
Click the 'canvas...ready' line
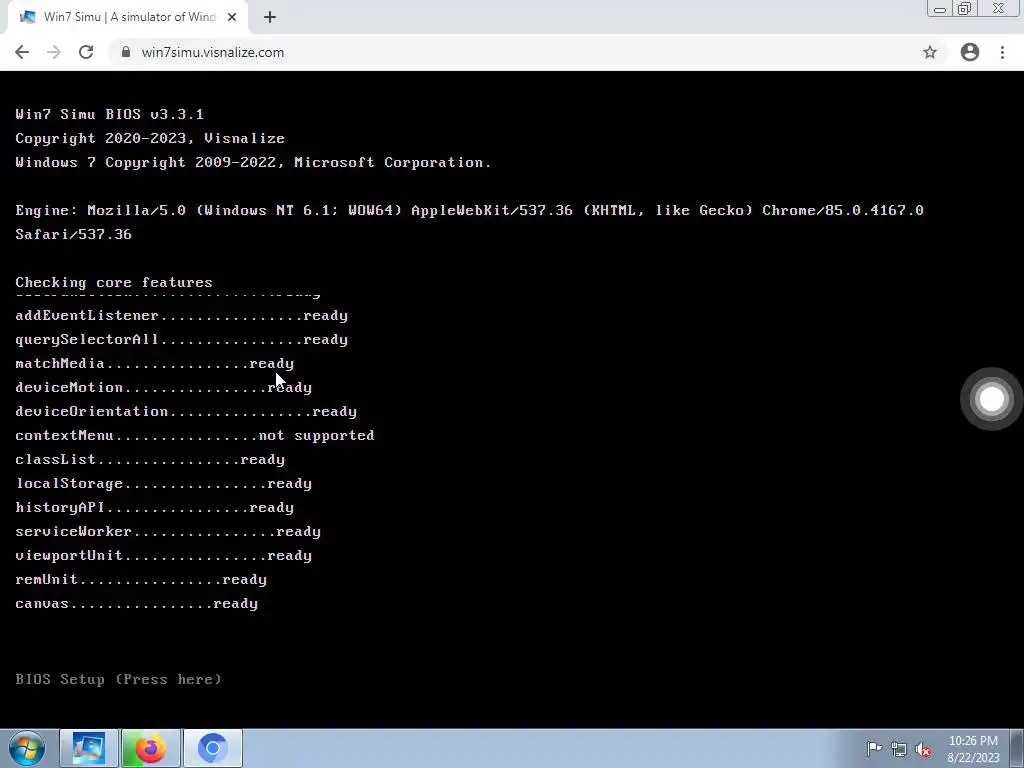click(136, 603)
